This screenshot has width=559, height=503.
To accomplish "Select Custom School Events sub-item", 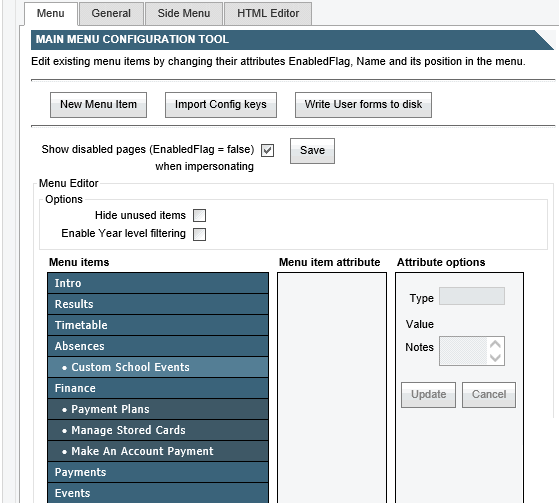I will click(158, 367).
